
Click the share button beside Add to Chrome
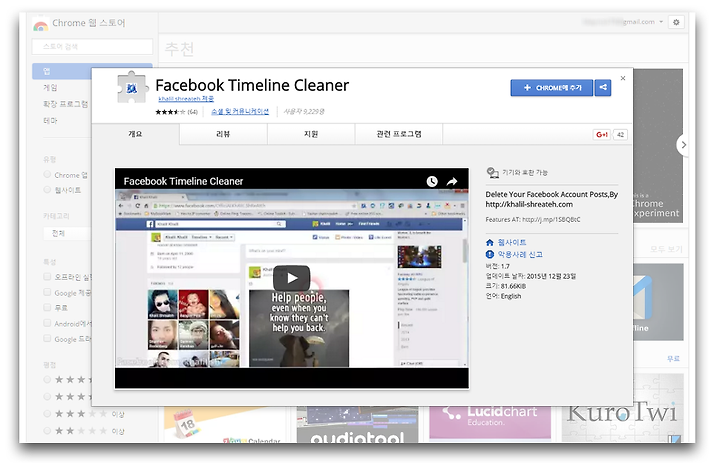point(603,87)
